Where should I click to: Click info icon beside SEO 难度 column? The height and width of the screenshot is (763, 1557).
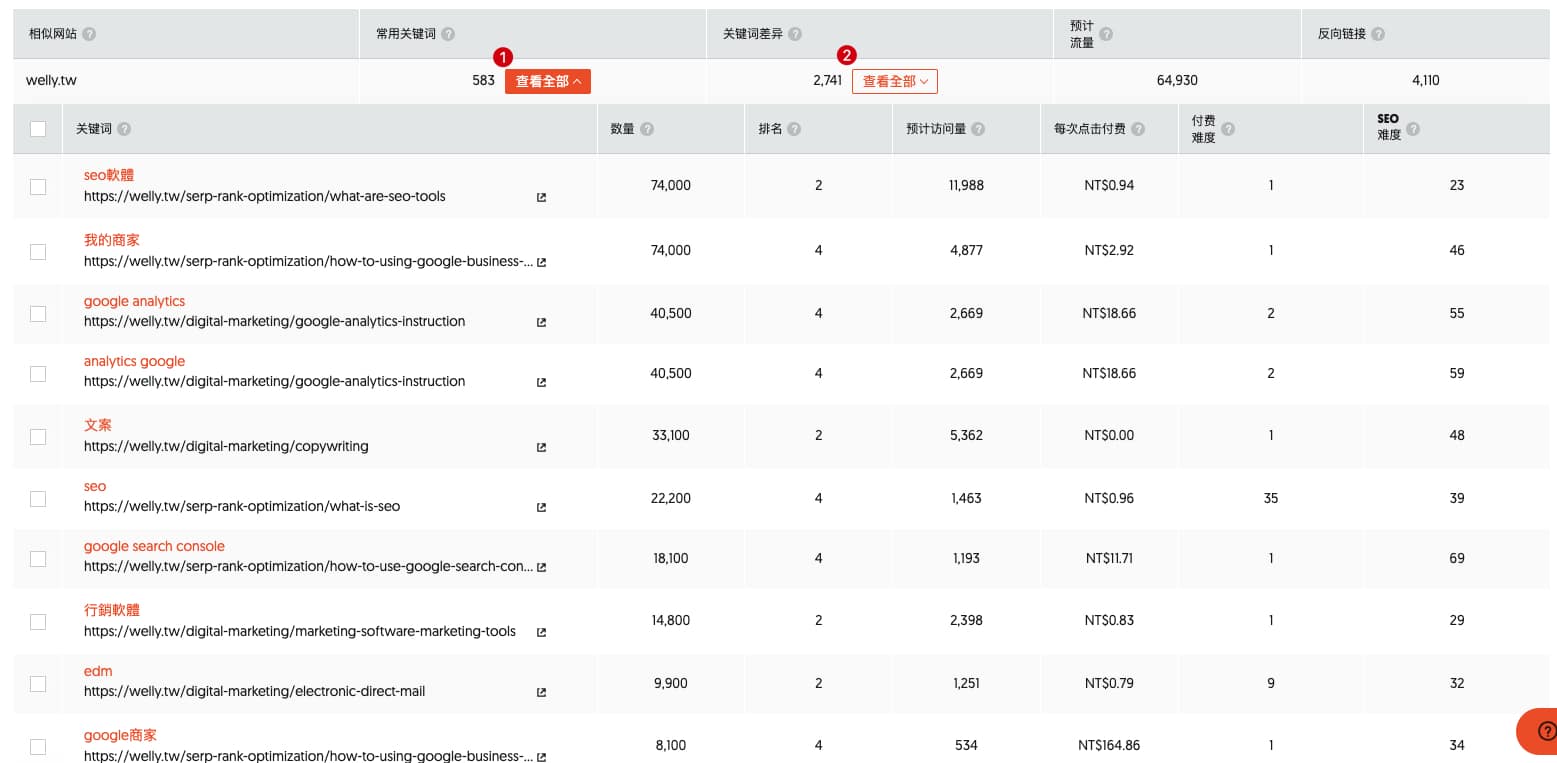(x=1413, y=129)
